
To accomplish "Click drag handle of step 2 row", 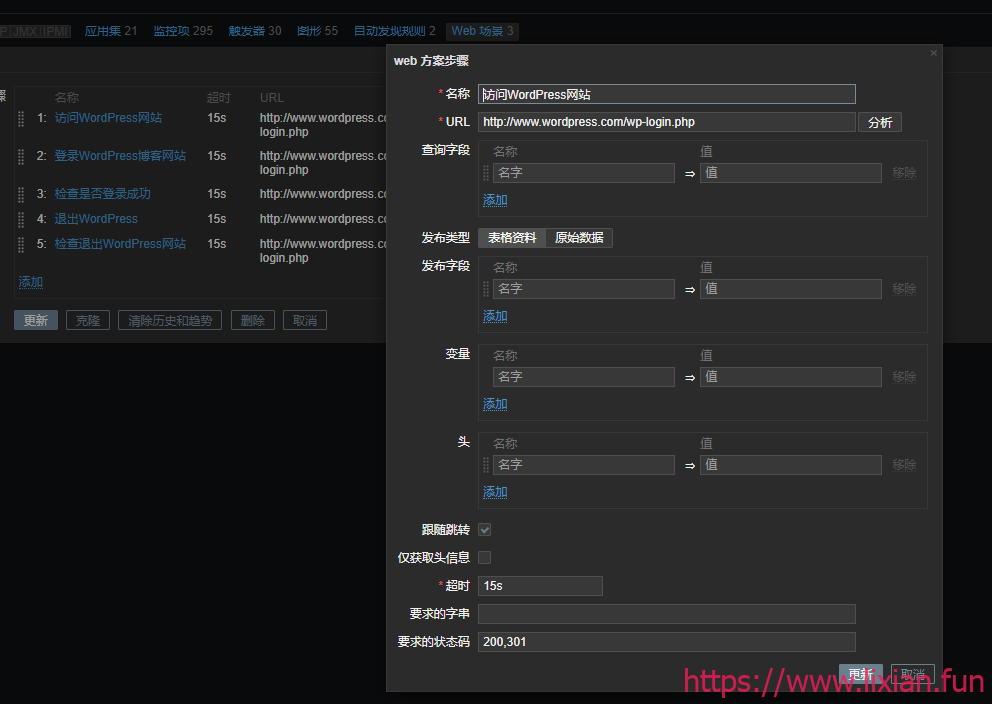I will tap(21, 156).
